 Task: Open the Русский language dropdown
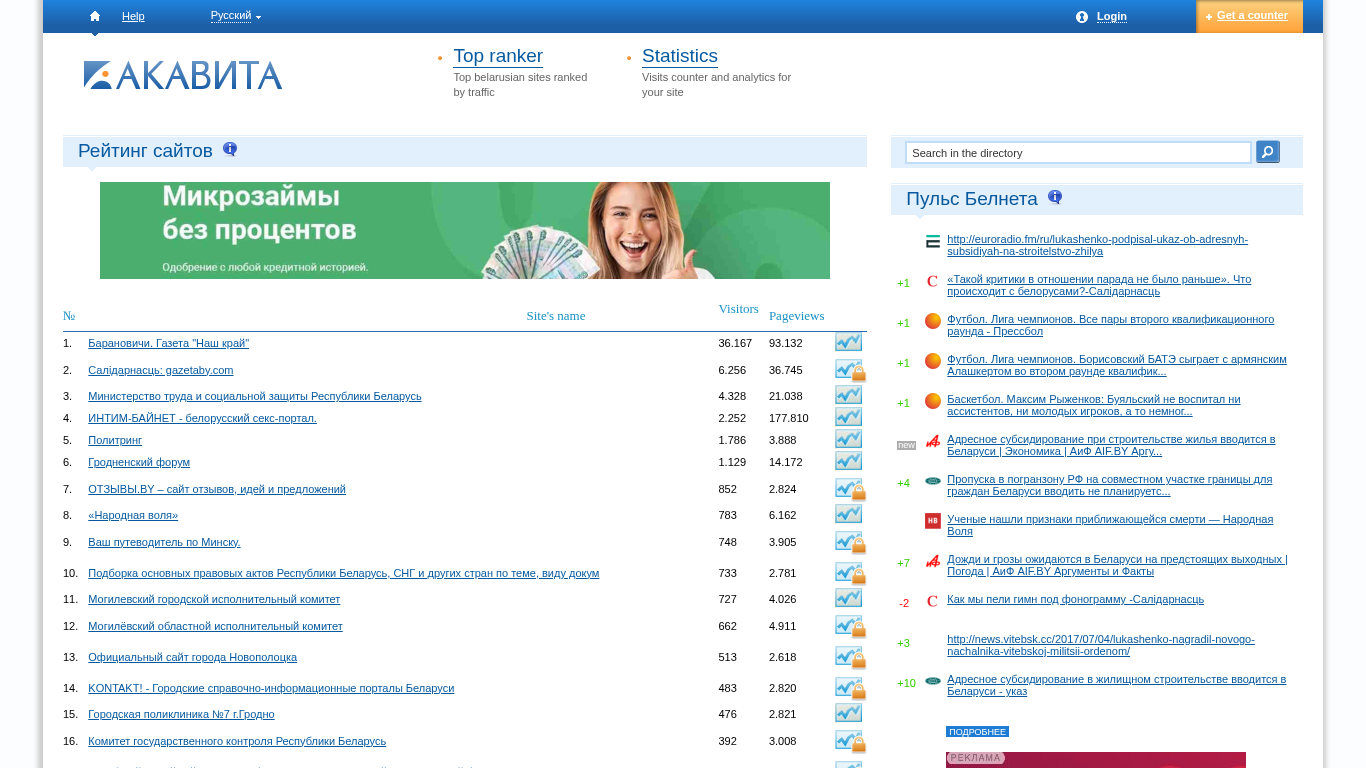235,16
